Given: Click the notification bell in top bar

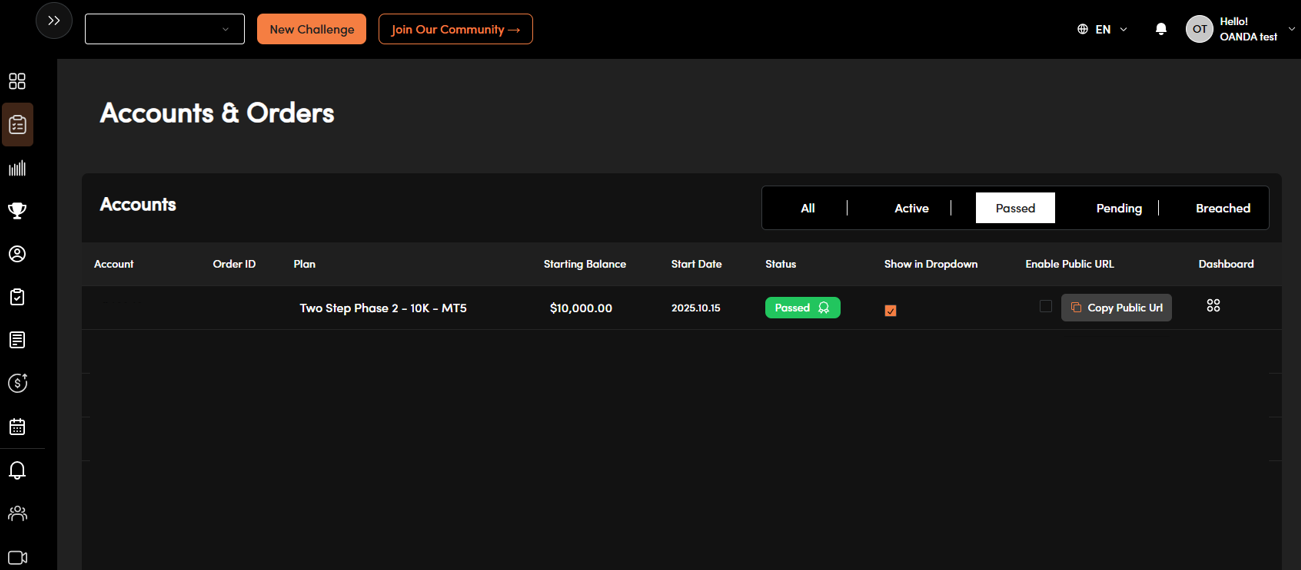Looking at the screenshot, I should tap(1161, 29).
